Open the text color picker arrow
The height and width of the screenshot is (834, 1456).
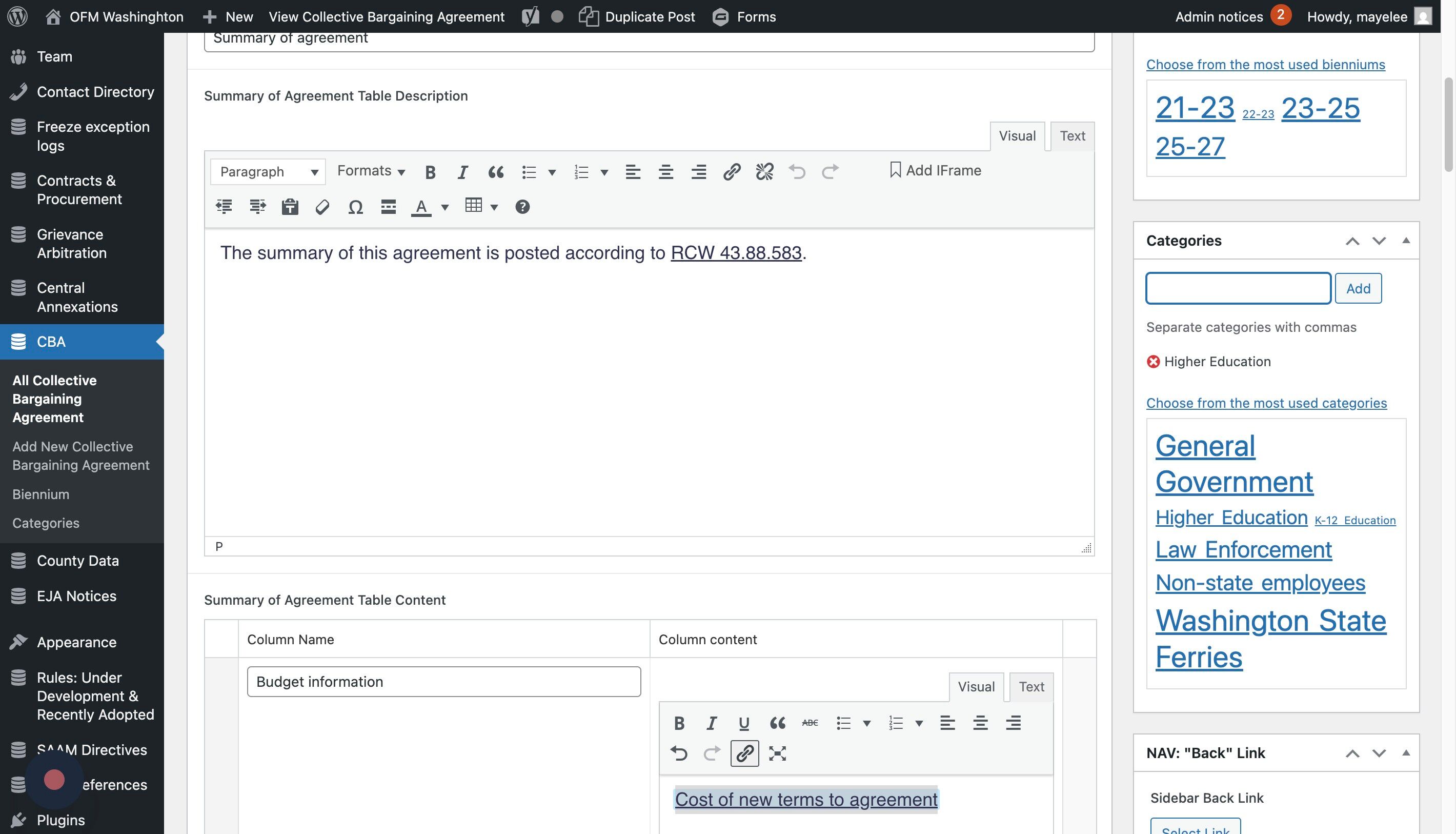(445, 207)
